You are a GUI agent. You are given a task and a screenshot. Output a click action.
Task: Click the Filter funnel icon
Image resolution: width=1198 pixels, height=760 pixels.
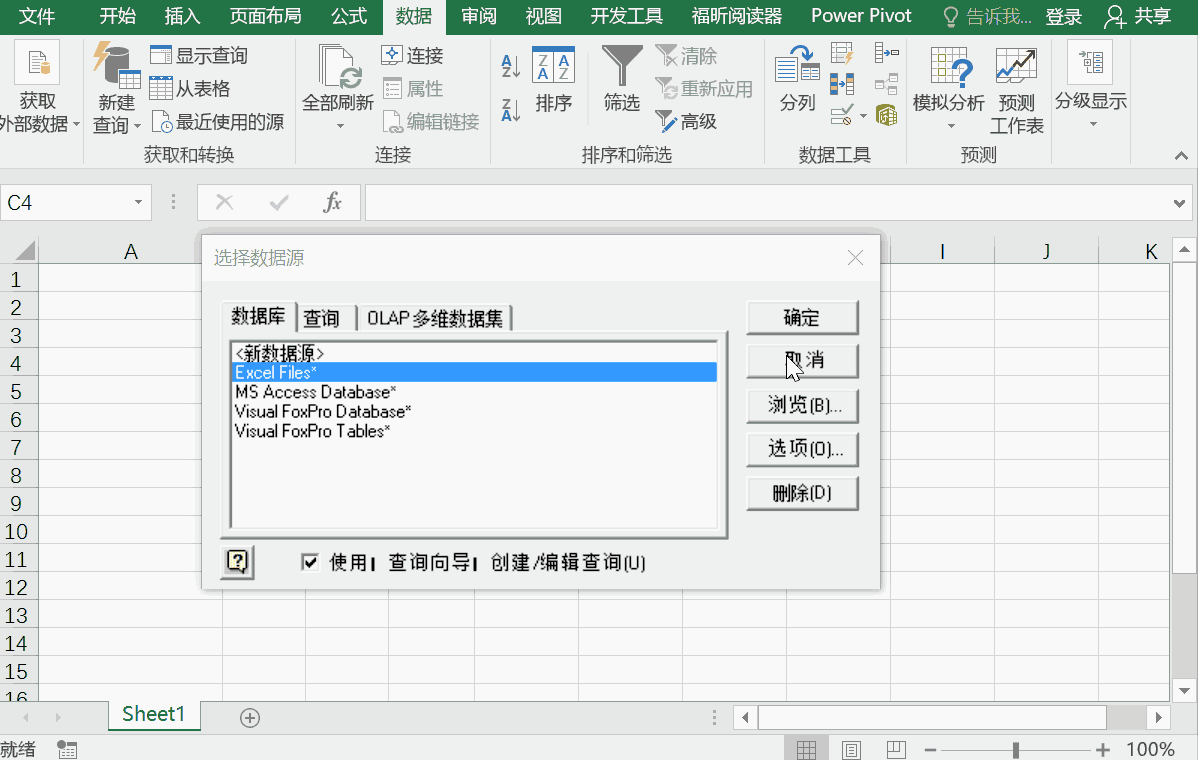[x=622, y=68]
